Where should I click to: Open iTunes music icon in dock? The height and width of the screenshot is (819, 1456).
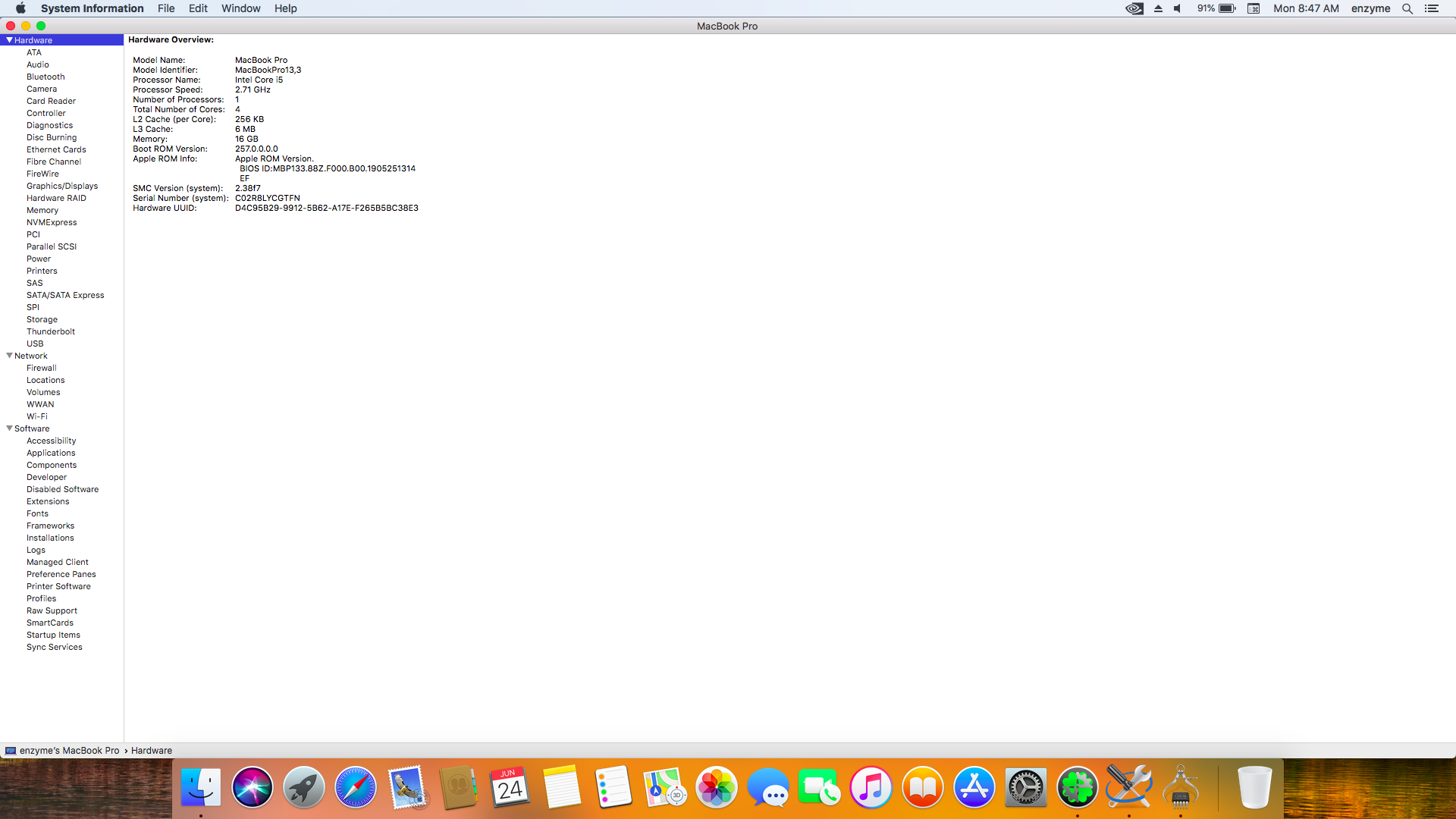point(871,788)
